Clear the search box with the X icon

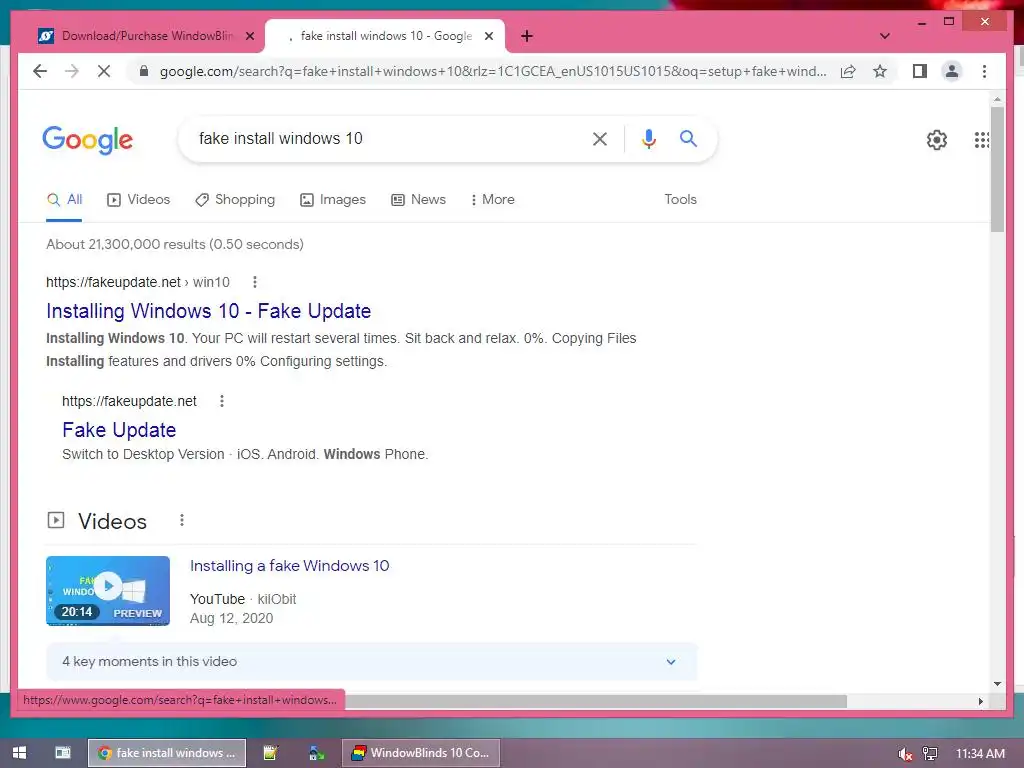600,138
